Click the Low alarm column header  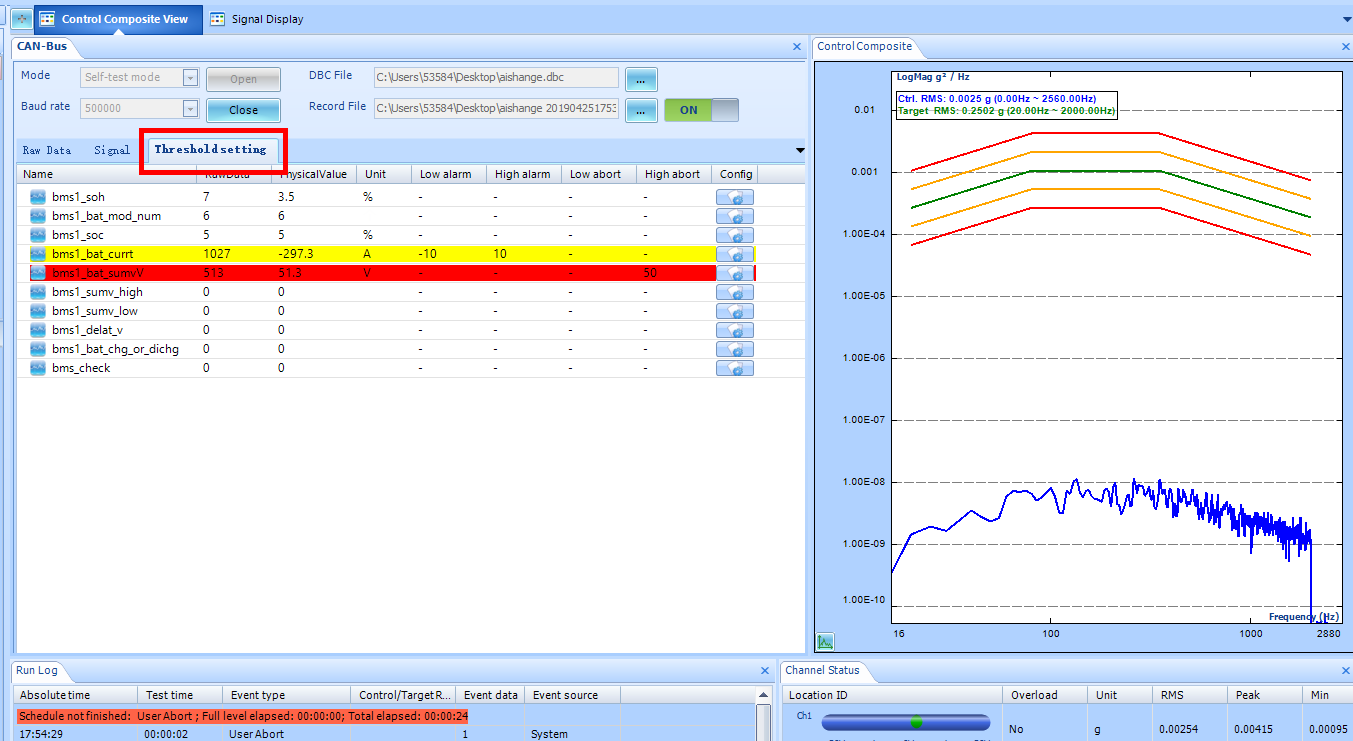[x=449, y=174]
